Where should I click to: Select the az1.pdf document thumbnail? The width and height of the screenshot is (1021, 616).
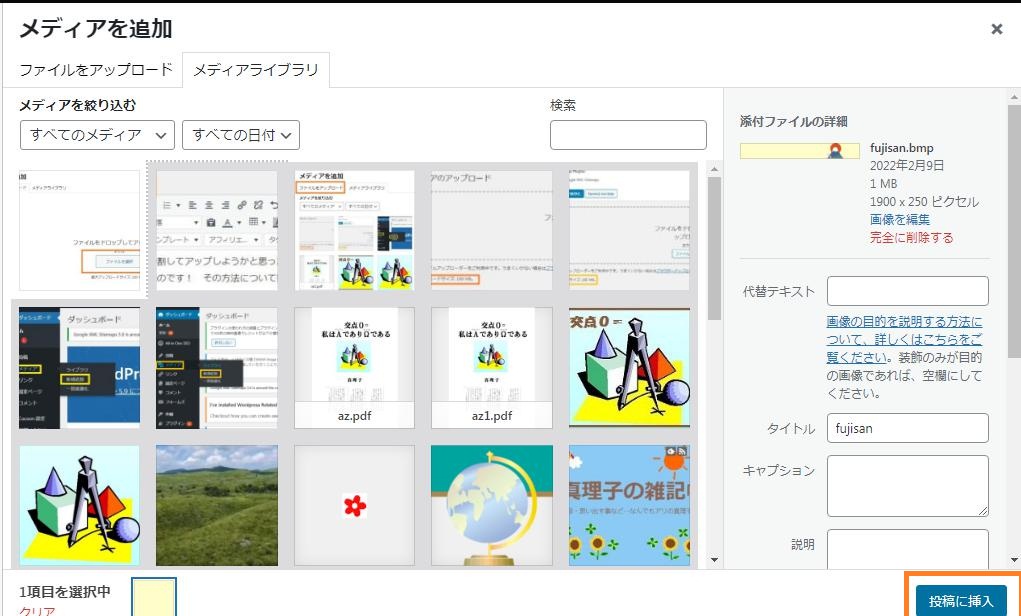tap(491, 367)
